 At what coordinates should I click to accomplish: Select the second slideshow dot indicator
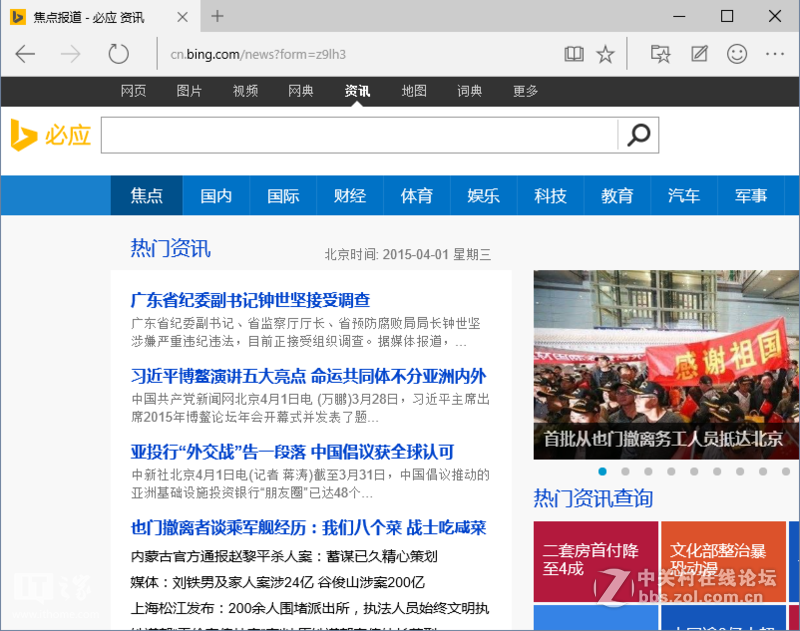pyautogui.click(x=626, y=471)
